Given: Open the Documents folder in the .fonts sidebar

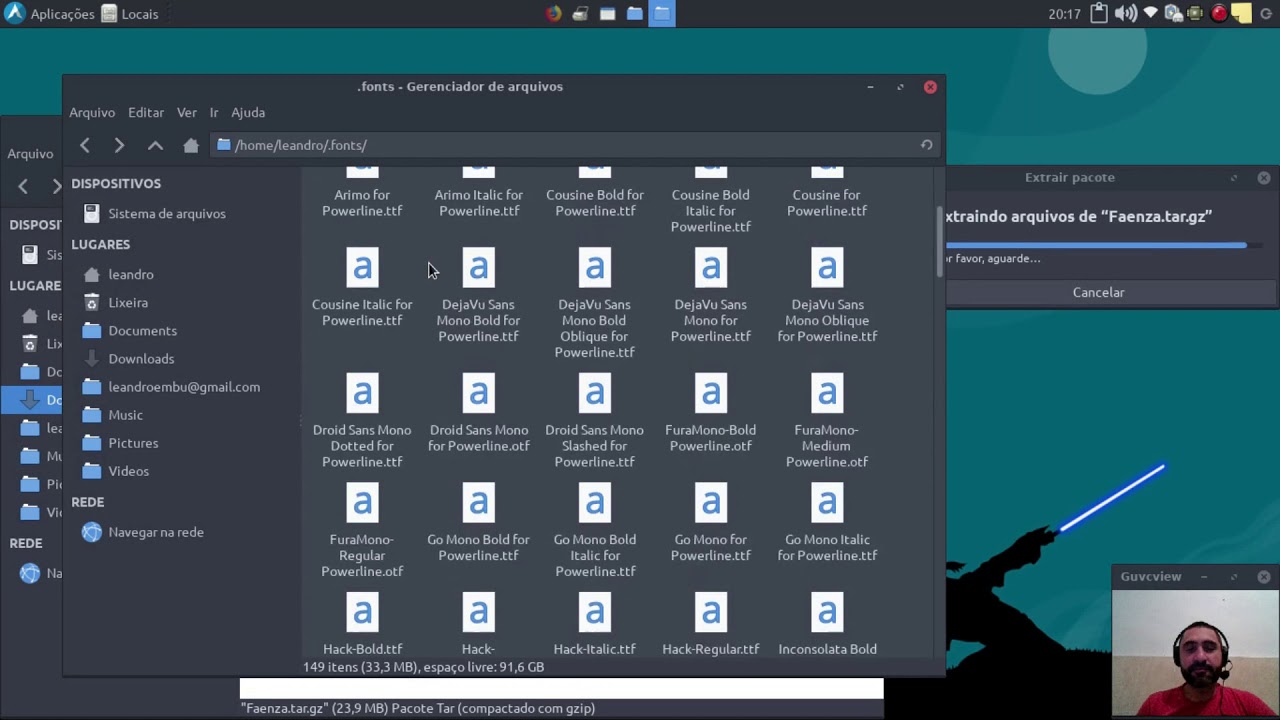Looking at the screenshot, I should click(x=130, y=330).
